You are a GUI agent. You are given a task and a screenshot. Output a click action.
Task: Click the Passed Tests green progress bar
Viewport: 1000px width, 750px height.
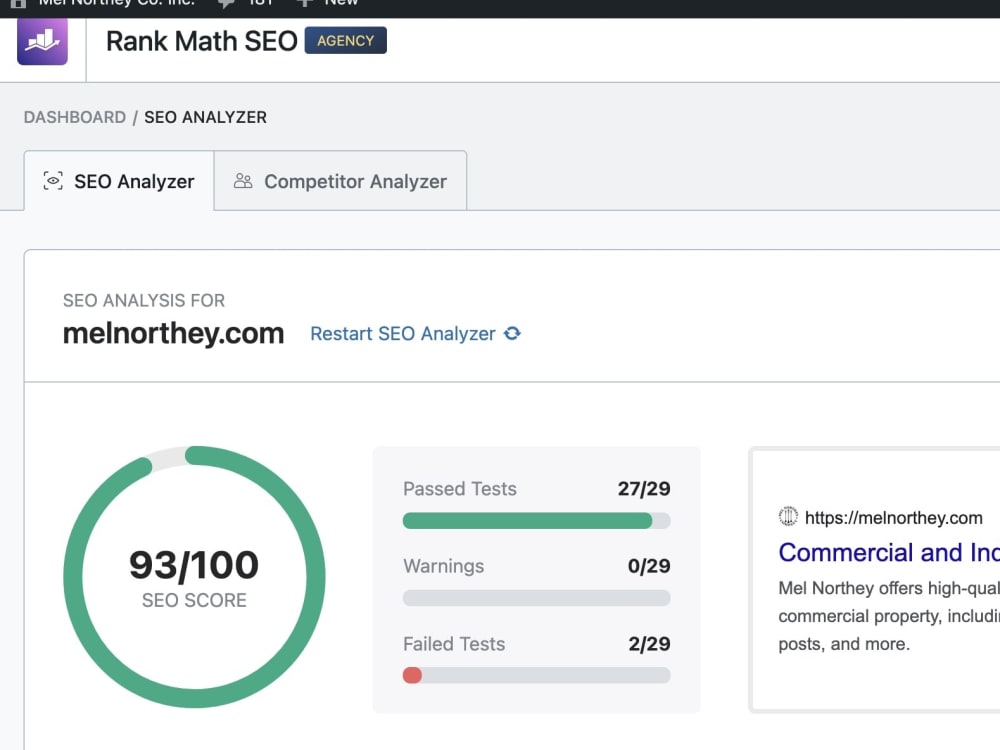coord(536,521)
